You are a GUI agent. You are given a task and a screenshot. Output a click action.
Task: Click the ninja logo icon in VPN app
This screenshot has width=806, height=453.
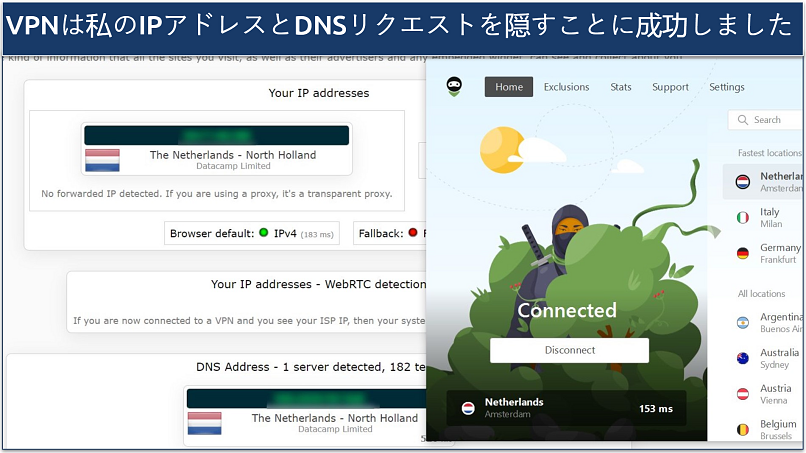click(454, 86)
